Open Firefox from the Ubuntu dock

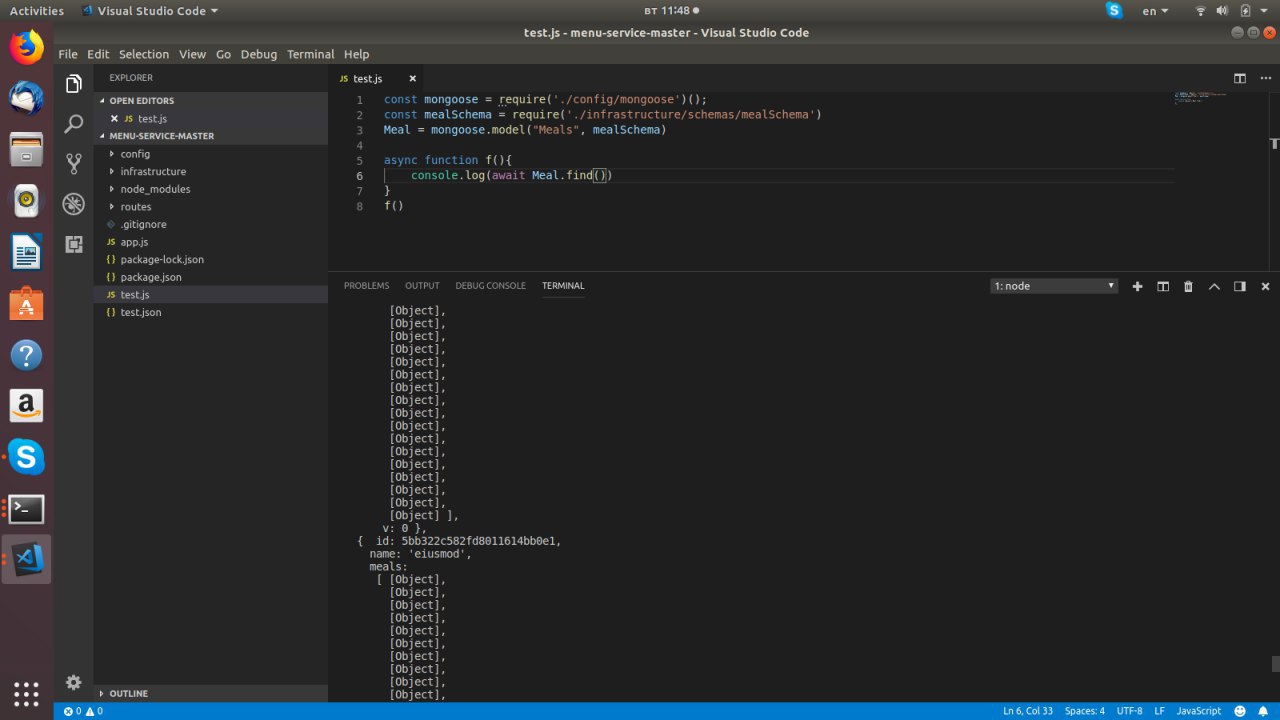click(27, 47)
